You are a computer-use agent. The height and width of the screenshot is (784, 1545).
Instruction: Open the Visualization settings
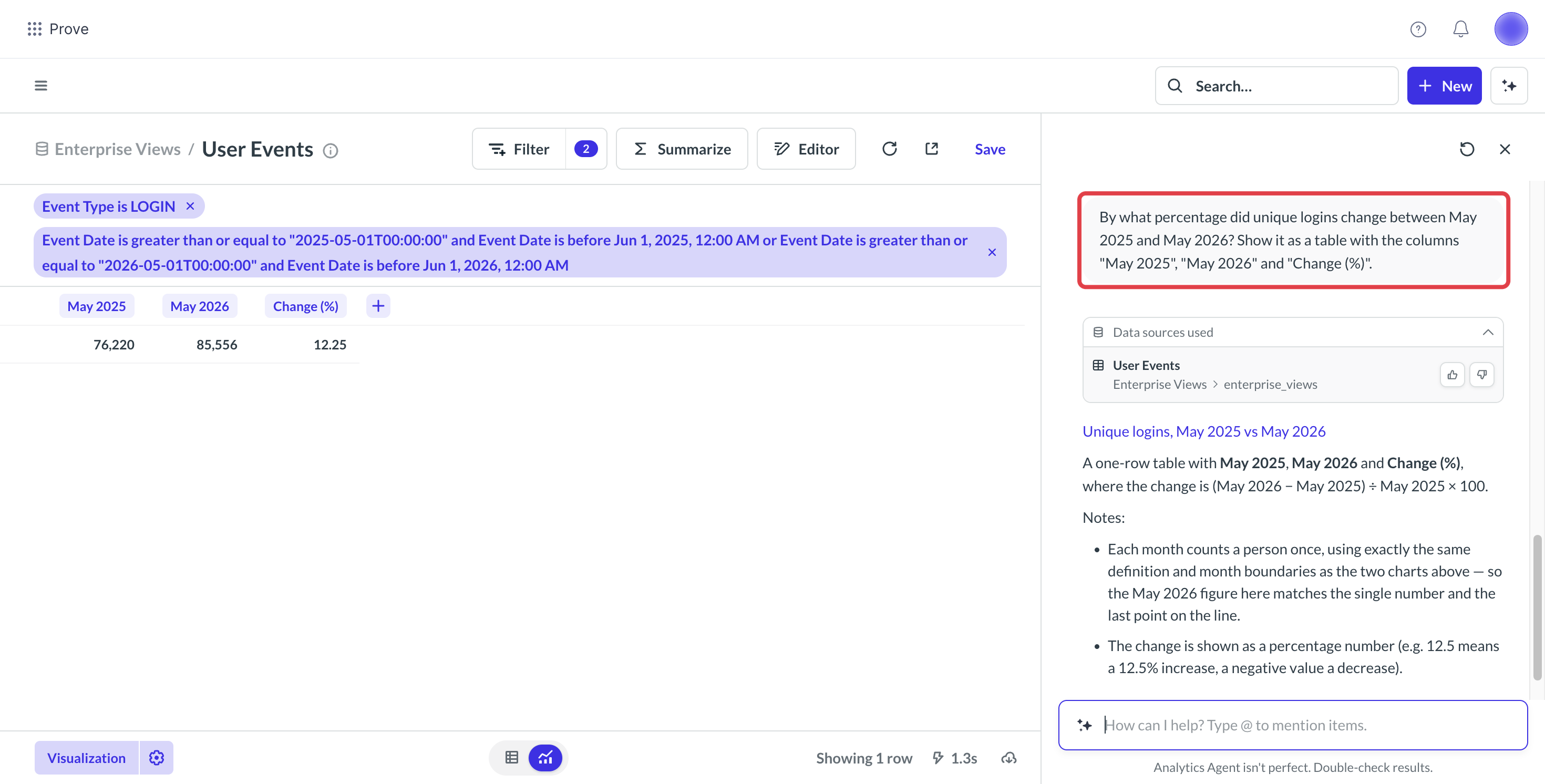[86, 758]
